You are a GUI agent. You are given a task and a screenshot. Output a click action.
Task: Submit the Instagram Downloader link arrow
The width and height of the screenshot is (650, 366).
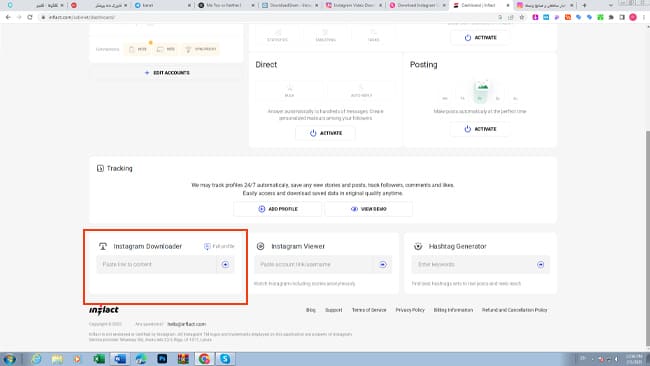coord(225,264)
